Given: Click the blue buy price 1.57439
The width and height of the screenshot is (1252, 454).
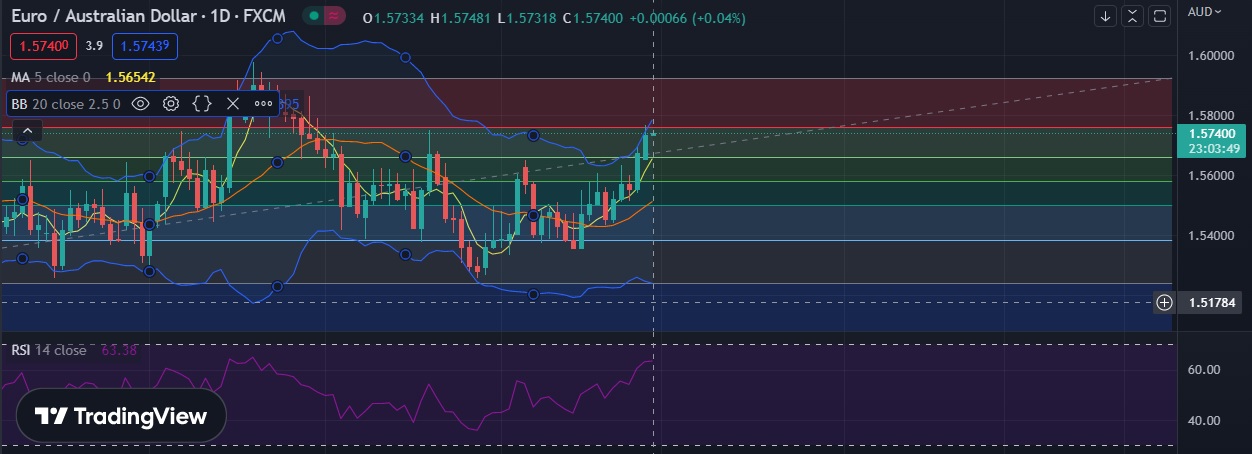Looking at the screenshot, I should pyautogui.click(x=145, y=46).
